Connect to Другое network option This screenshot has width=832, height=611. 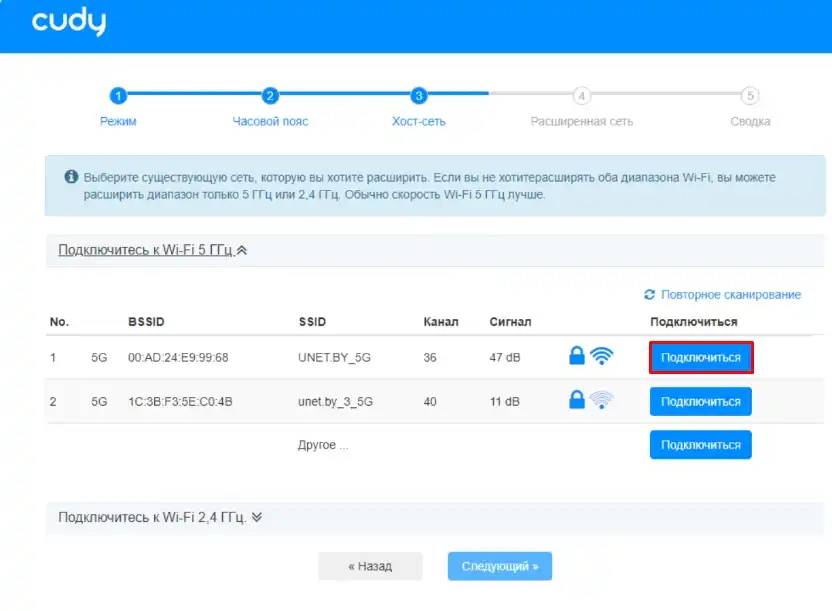(x=701, y=444)
